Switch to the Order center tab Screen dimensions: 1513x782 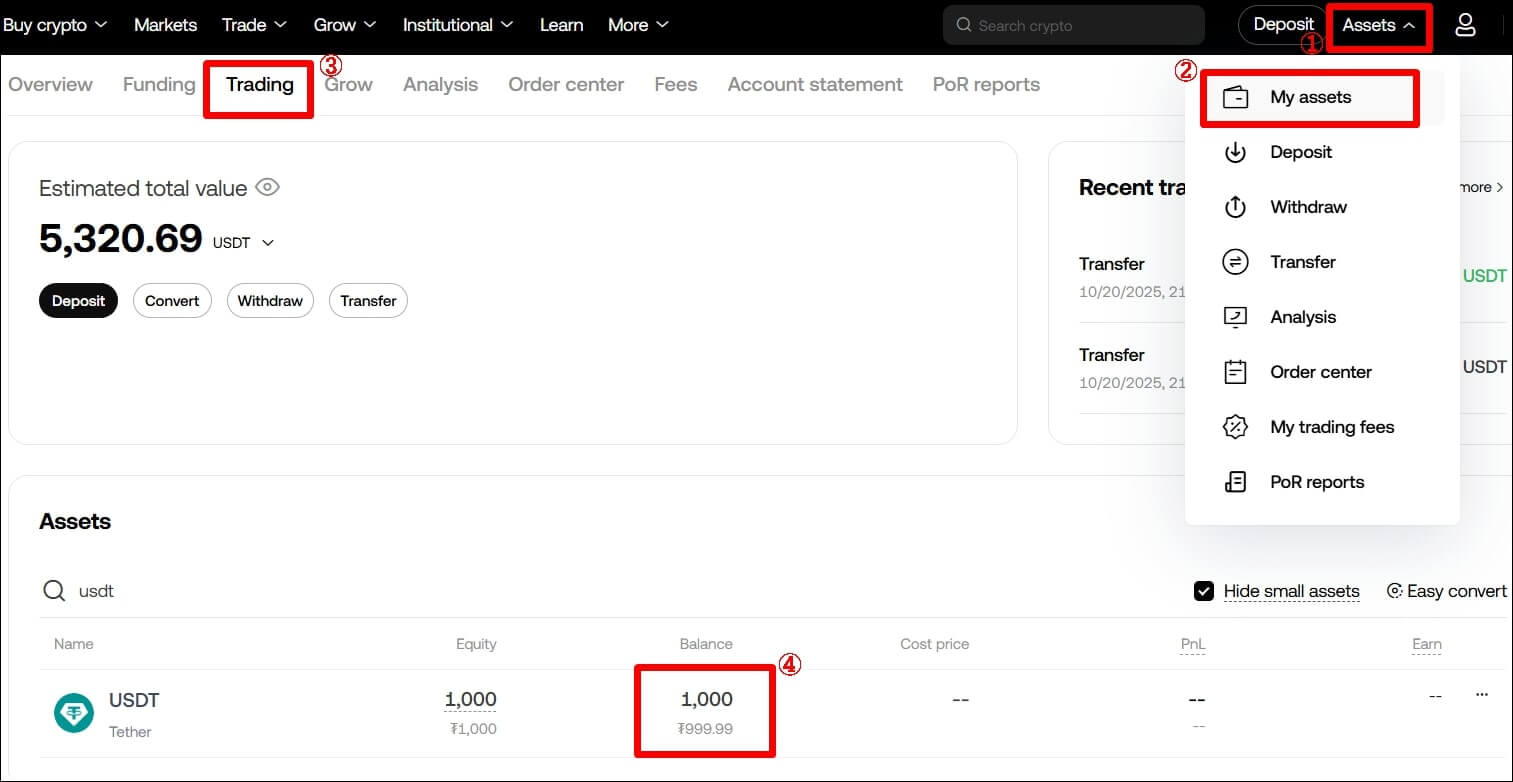(566, 85)
